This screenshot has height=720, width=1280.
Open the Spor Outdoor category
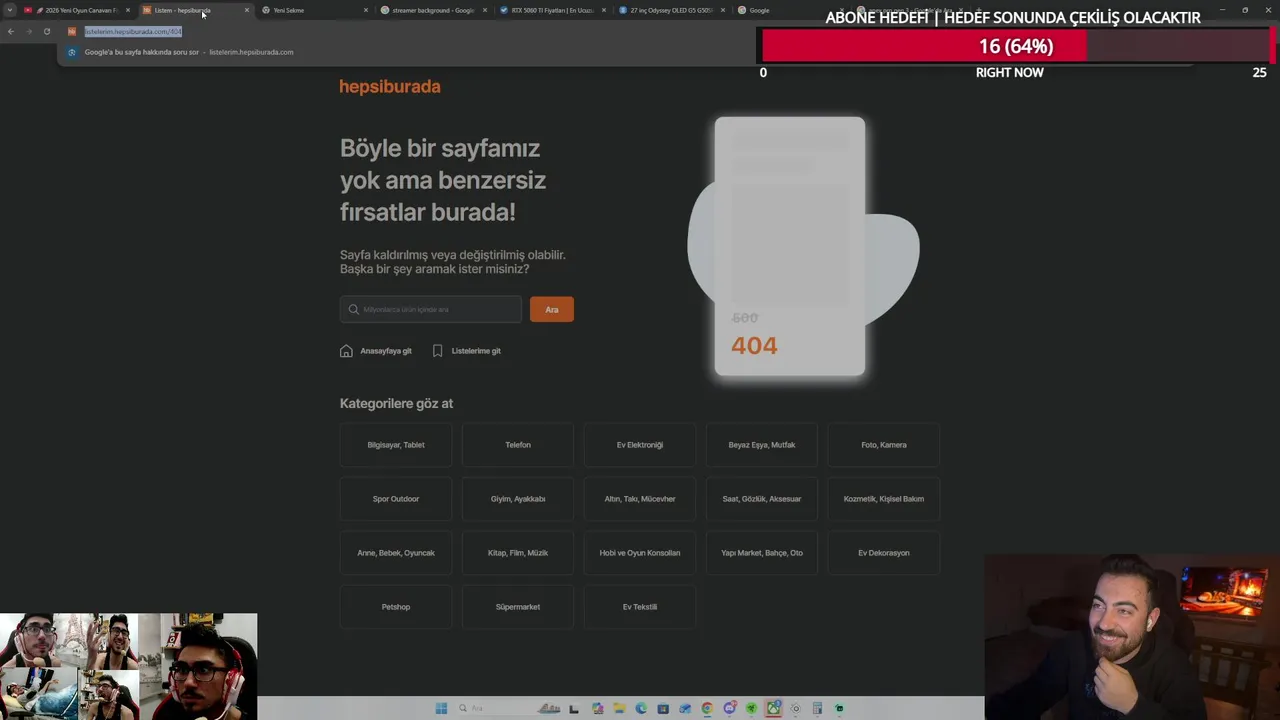(396, 499)
